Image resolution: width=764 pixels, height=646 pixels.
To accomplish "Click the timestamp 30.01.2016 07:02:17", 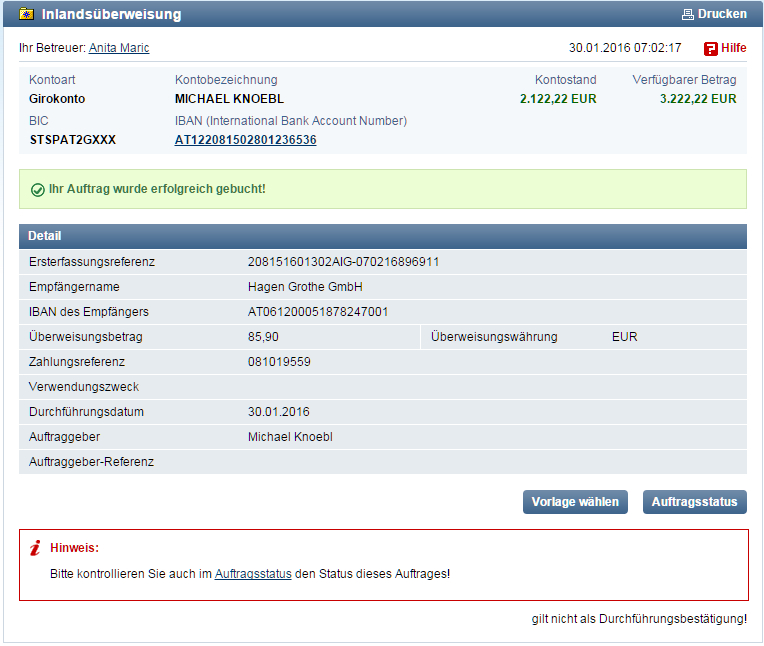I will point(625,48).
